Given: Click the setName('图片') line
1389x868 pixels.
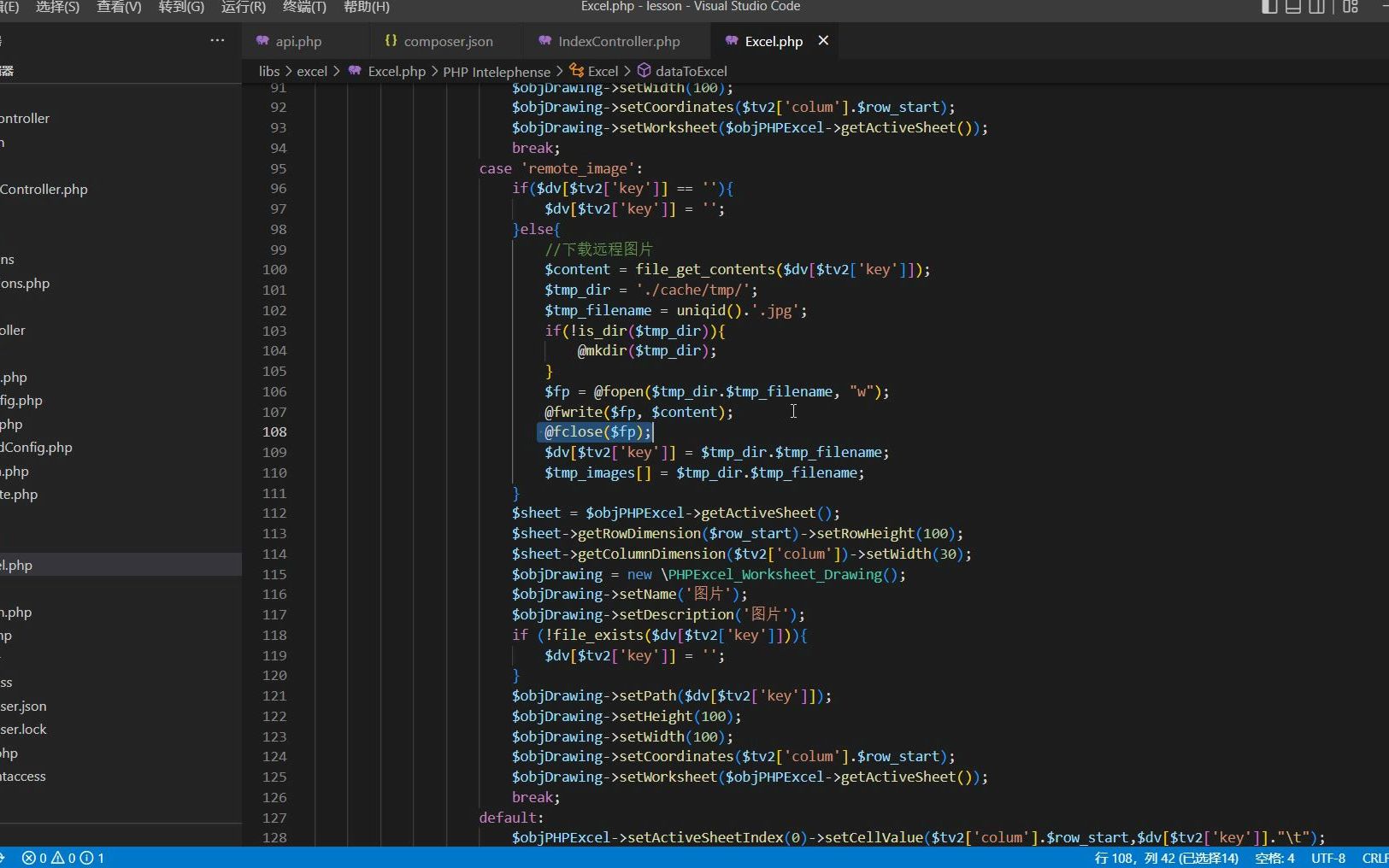Looking at the screenshot, I should [x=630, y=595].
